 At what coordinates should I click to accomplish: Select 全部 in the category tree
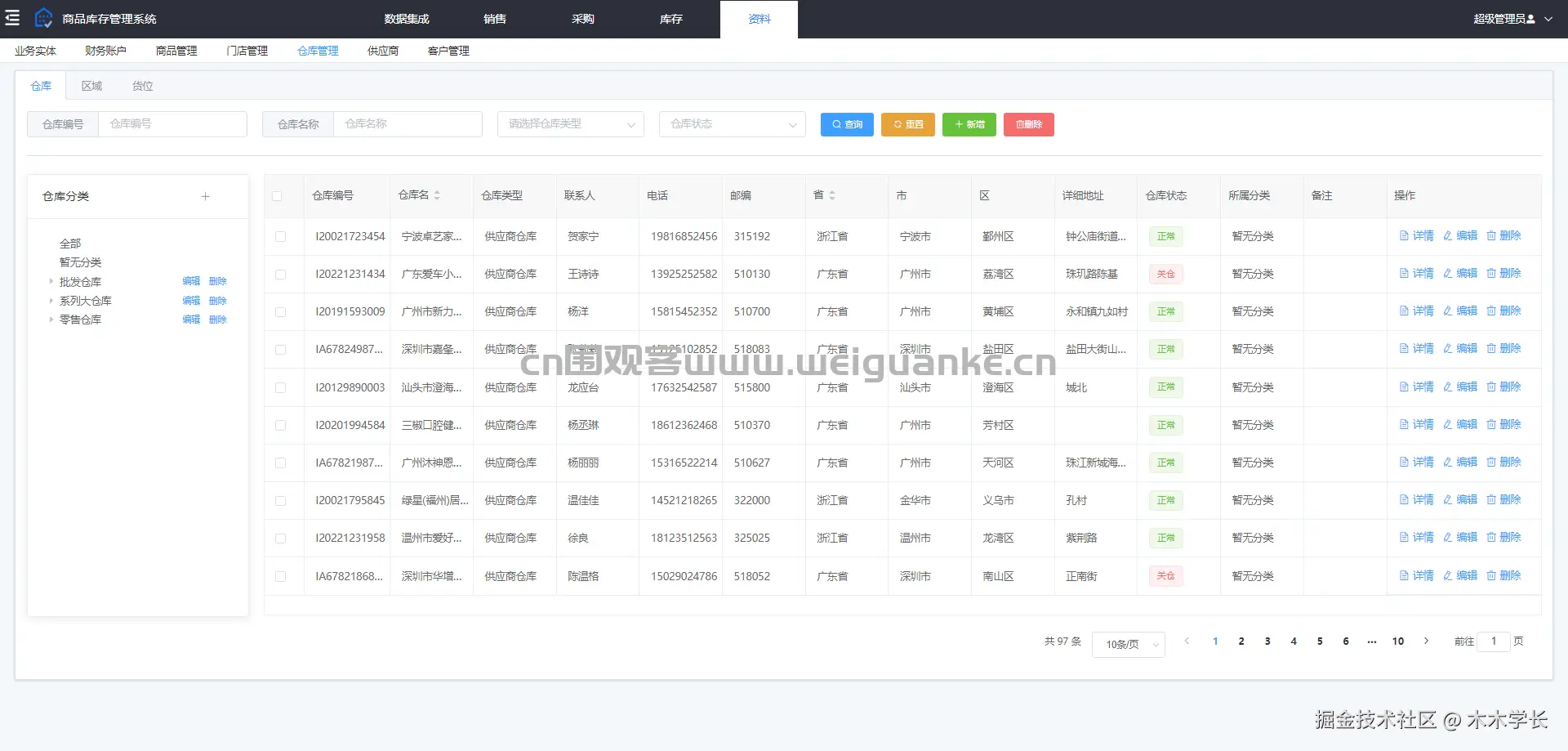(x=70, y=244)
